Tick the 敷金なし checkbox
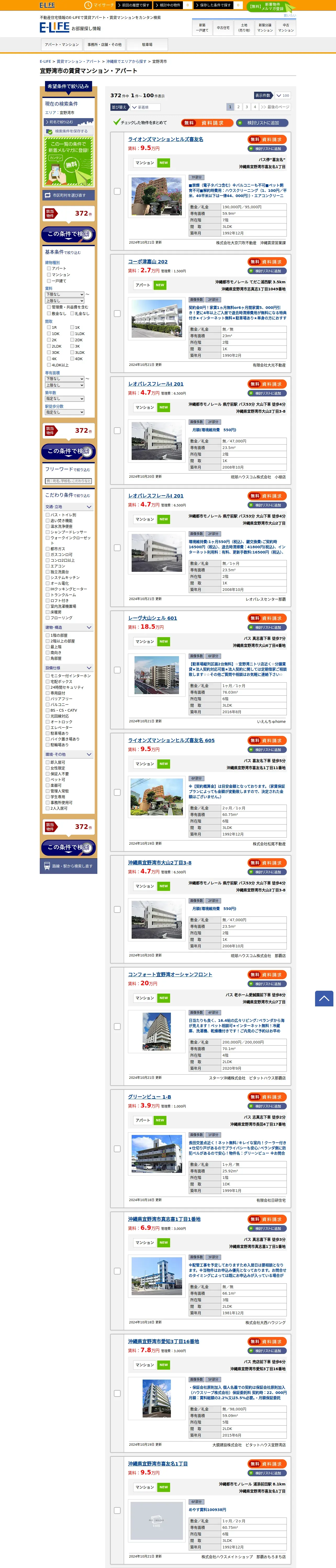 point(49,314)
